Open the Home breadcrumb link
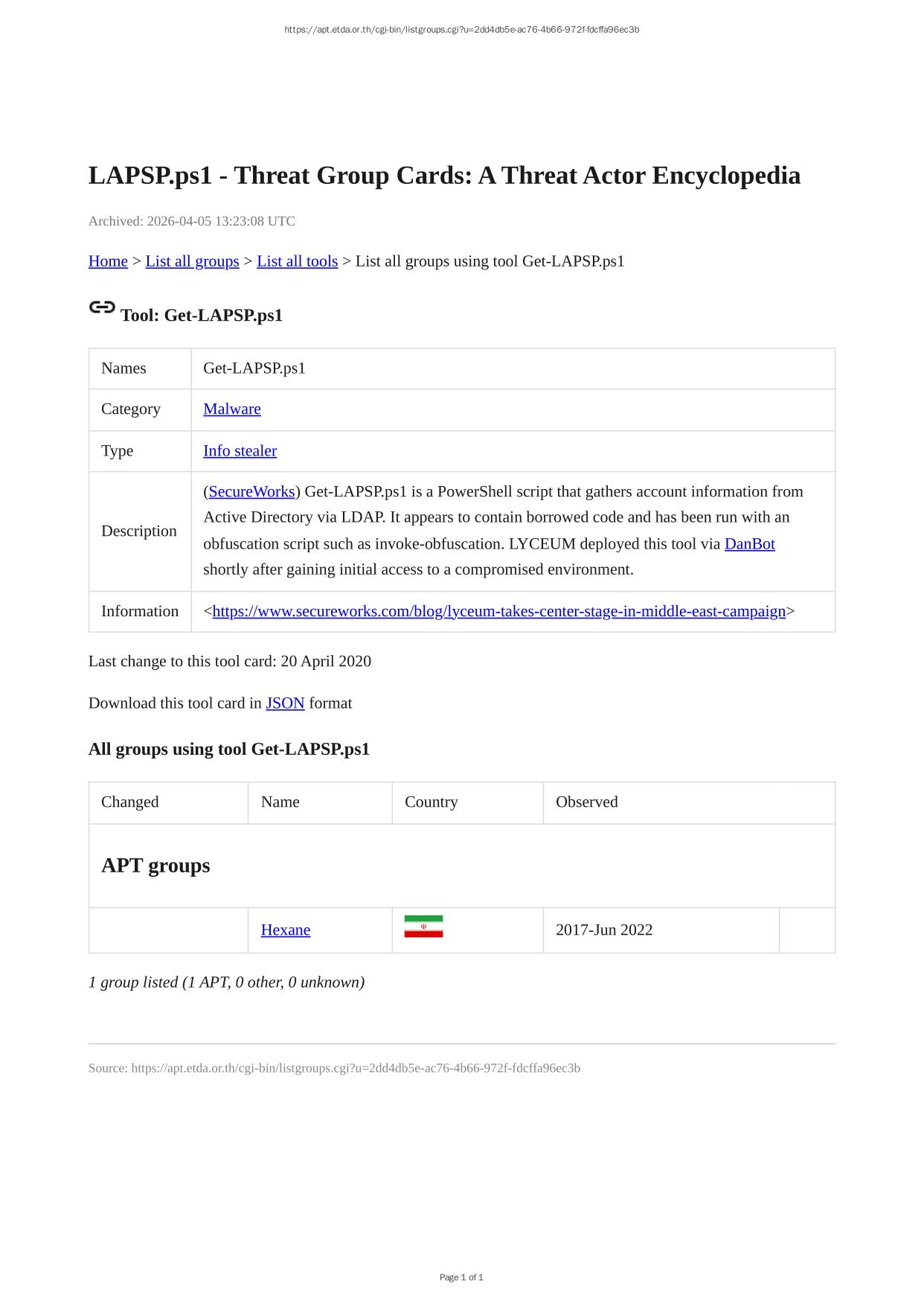The width and height of the screenshot is (924, 1307). (108, 261)
